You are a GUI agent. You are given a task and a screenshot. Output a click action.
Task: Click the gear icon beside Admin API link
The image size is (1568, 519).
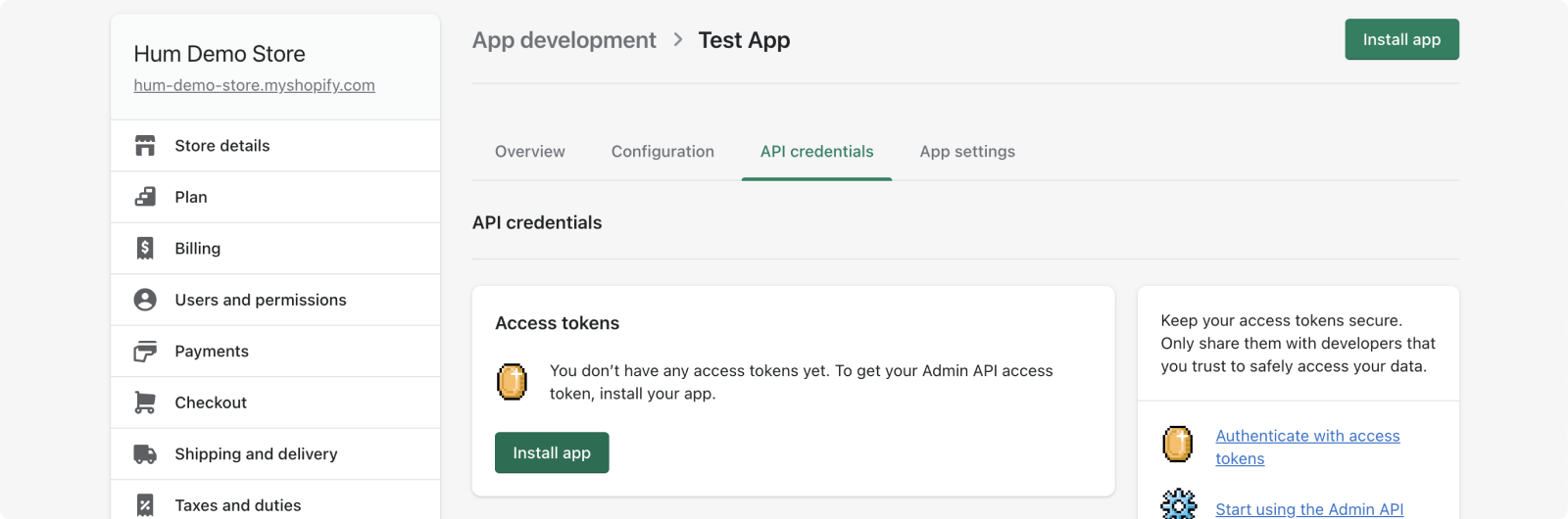1178,504
